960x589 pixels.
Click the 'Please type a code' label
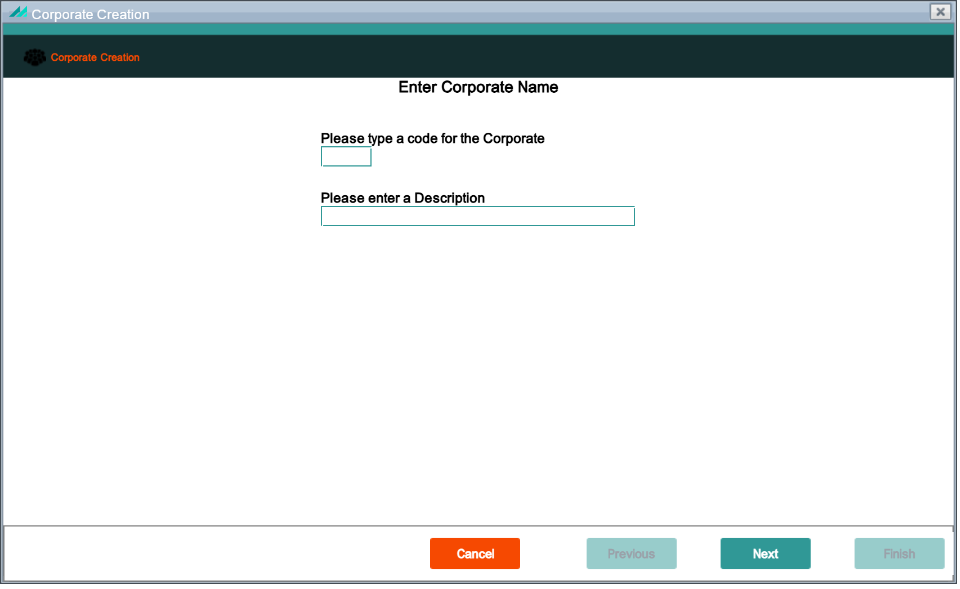432,138
